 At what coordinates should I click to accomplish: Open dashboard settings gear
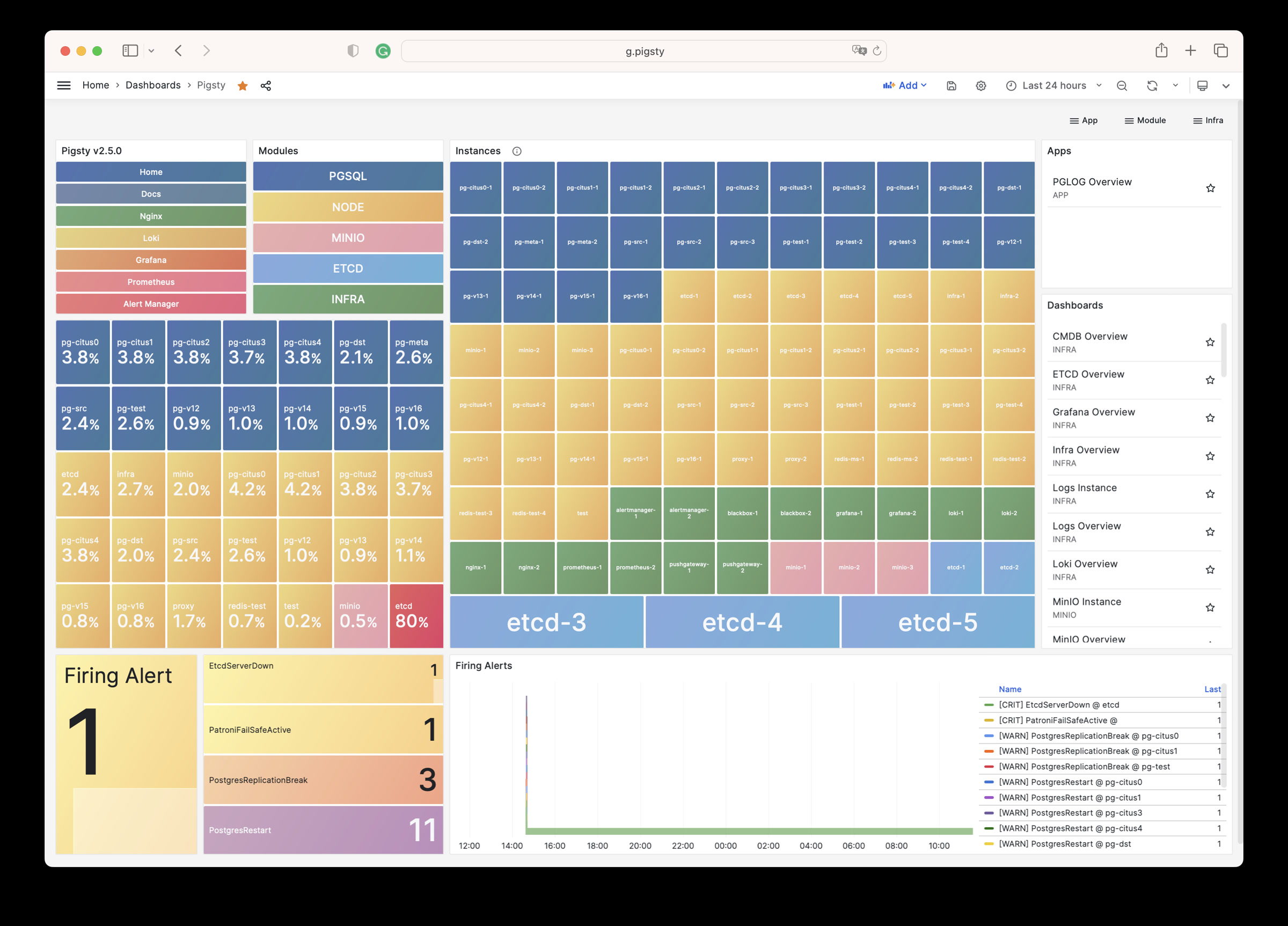pyautogui.click(x=981, y=86)
